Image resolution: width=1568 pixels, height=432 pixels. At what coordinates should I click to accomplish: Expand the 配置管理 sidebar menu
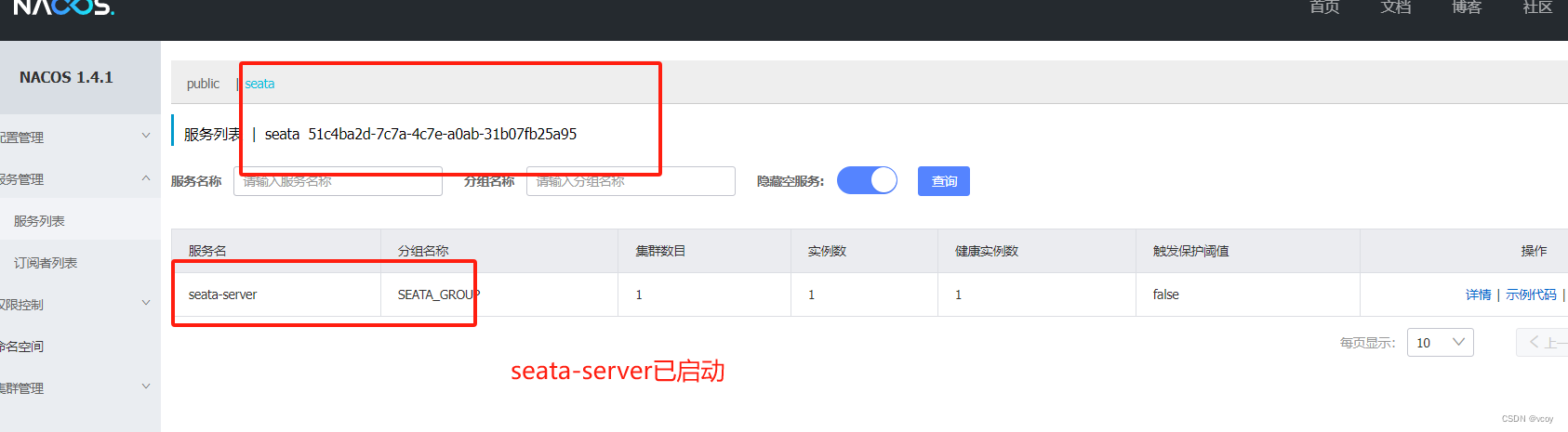[x=80, y=137]
